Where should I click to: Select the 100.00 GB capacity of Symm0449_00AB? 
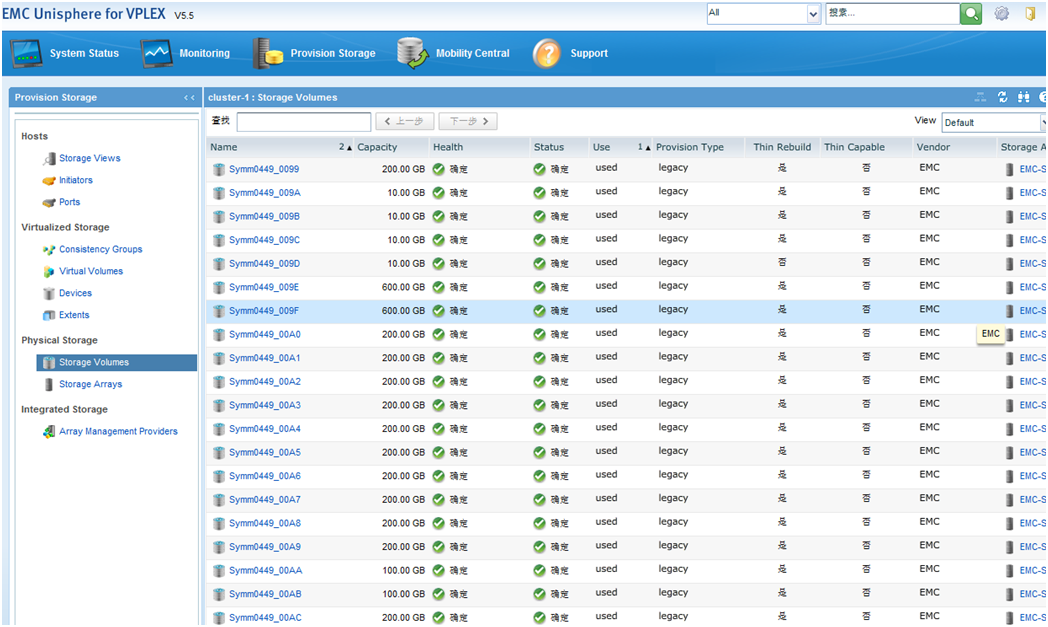(x=403, y=594)
